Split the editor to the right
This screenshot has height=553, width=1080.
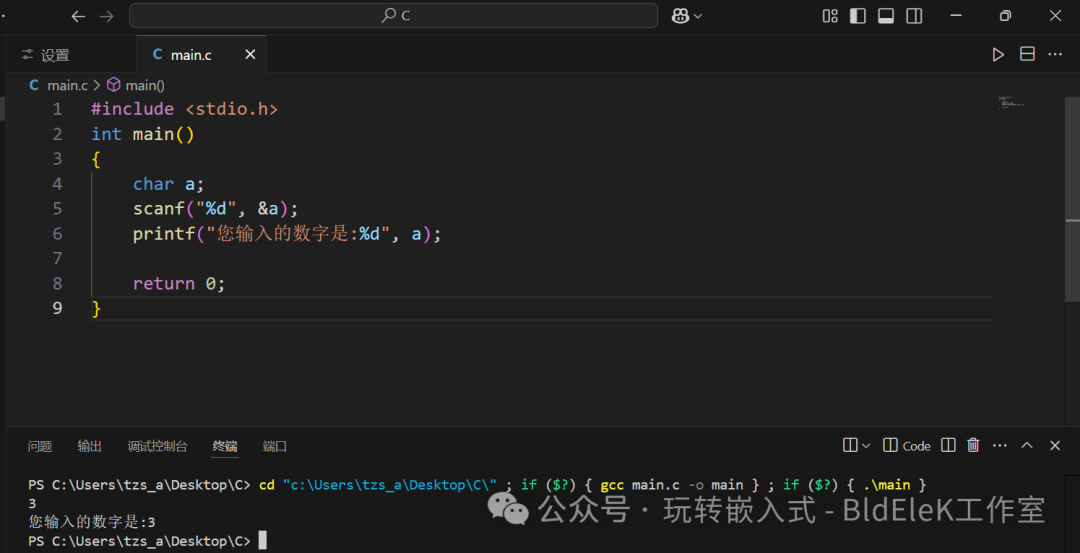pos(1027,54)
